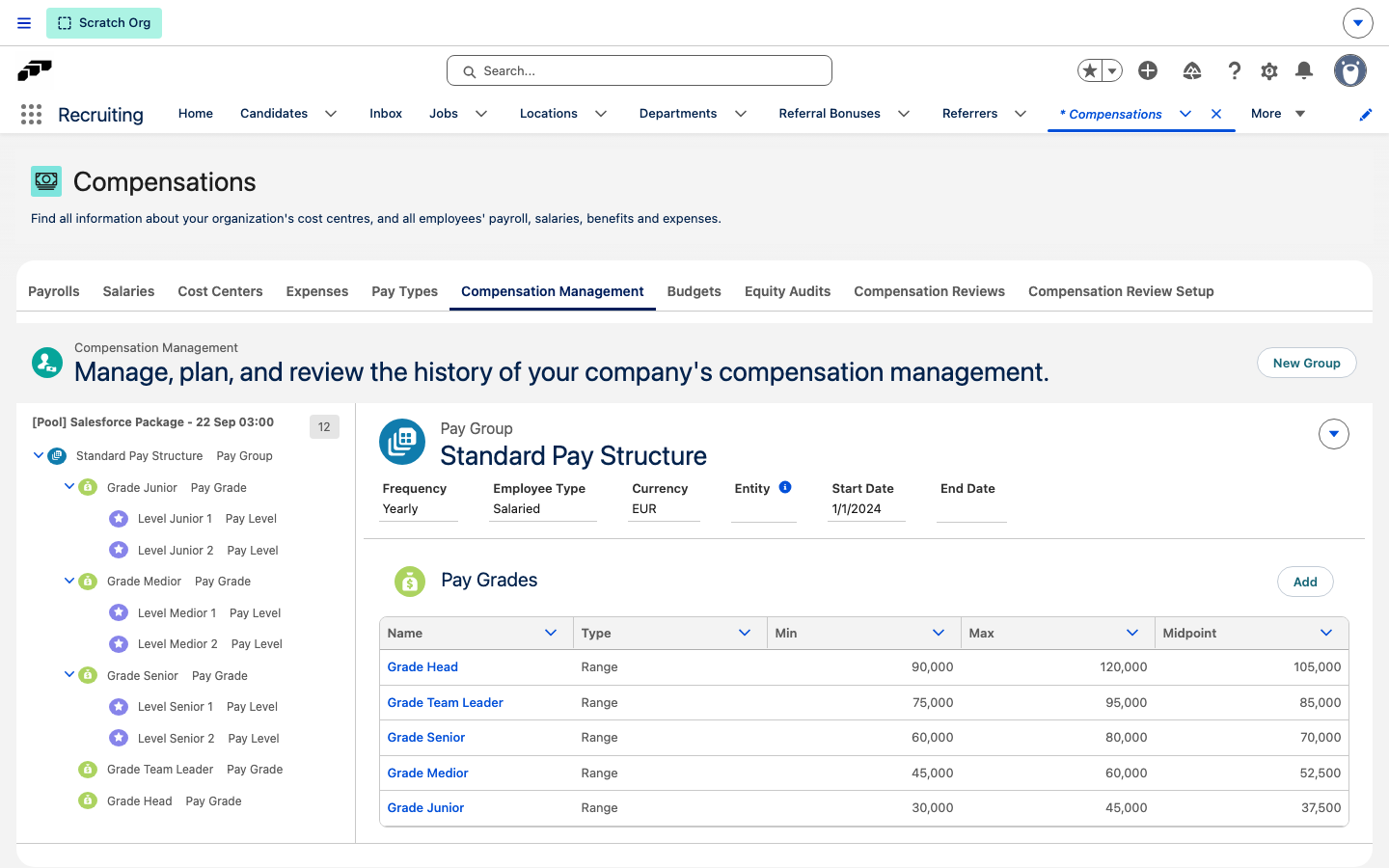The height and width of the screenshot is (868, 1389).
Task: Open the Budgets tab
Action: coord(694,291)
